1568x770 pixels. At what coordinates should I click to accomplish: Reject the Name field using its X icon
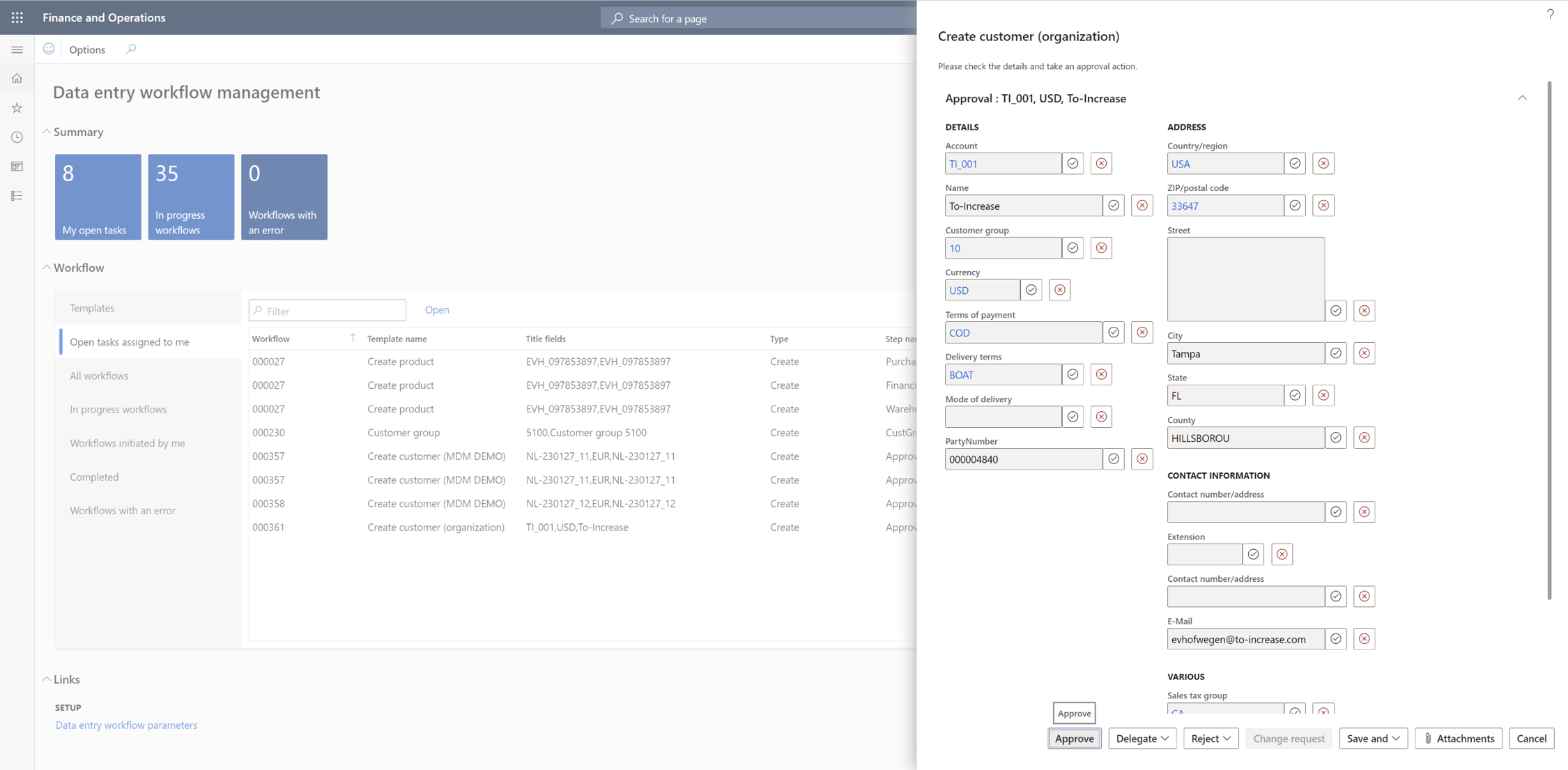pyautogui.click(x=1142, y=205)
